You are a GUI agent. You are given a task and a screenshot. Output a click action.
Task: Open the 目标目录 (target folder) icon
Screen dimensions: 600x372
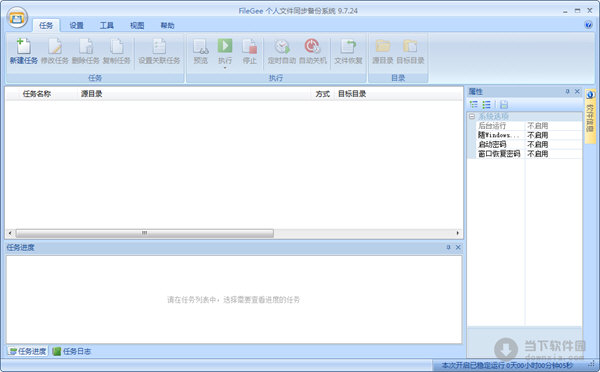tap(410, 46)
